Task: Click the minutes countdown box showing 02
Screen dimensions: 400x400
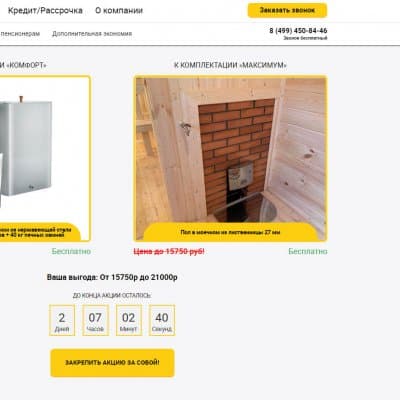Action: point(129,320)
